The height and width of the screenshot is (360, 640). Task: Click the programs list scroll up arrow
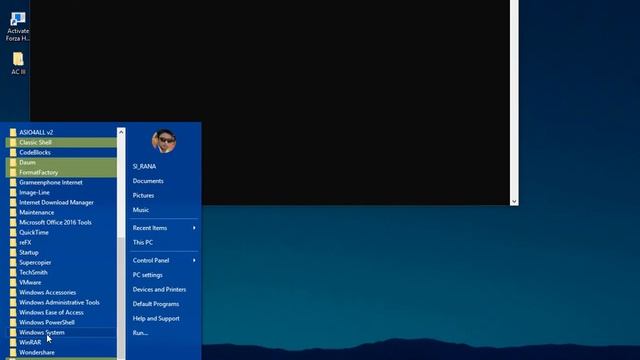121,132
